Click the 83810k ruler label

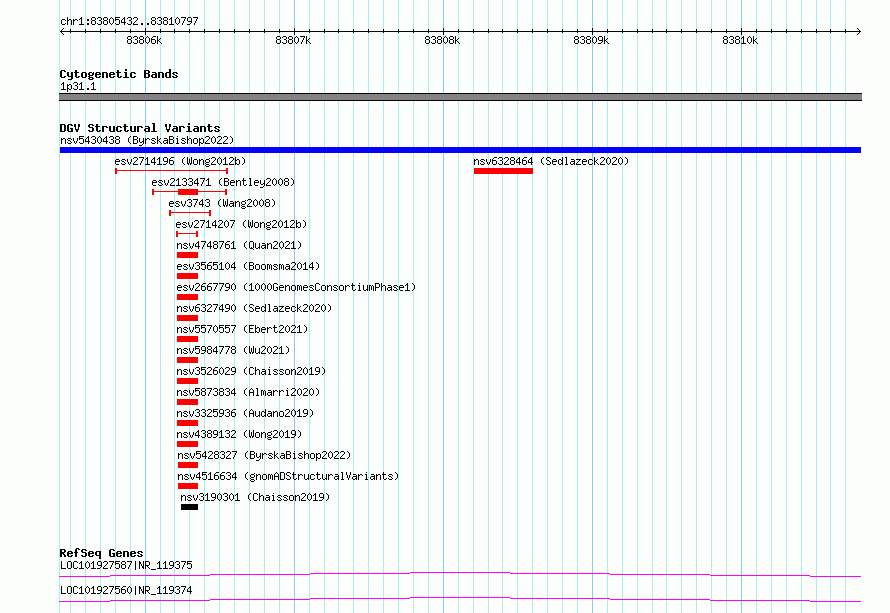(x=740, y=40)
